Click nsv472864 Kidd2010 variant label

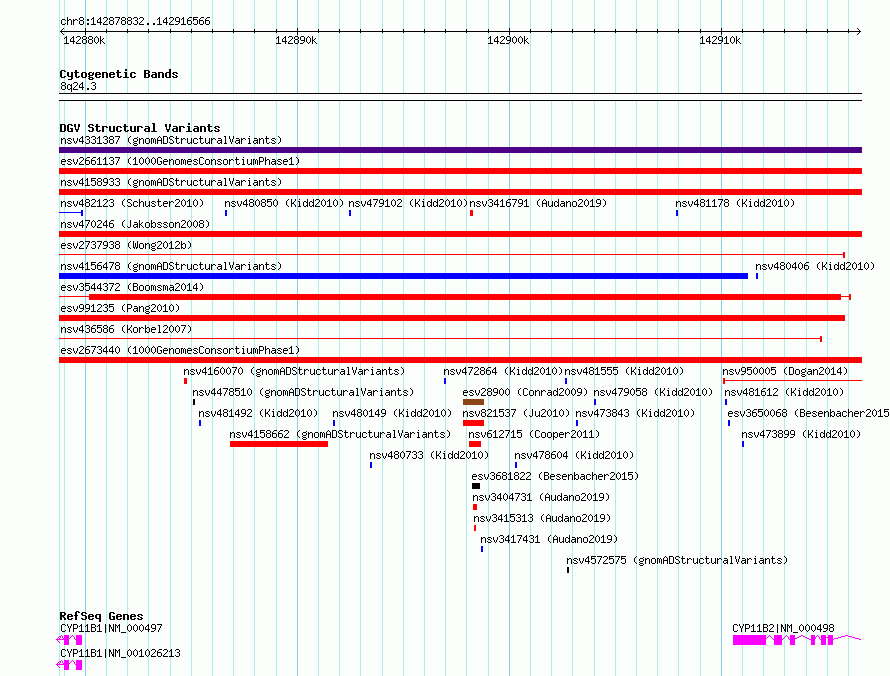(x=503, y=371)
